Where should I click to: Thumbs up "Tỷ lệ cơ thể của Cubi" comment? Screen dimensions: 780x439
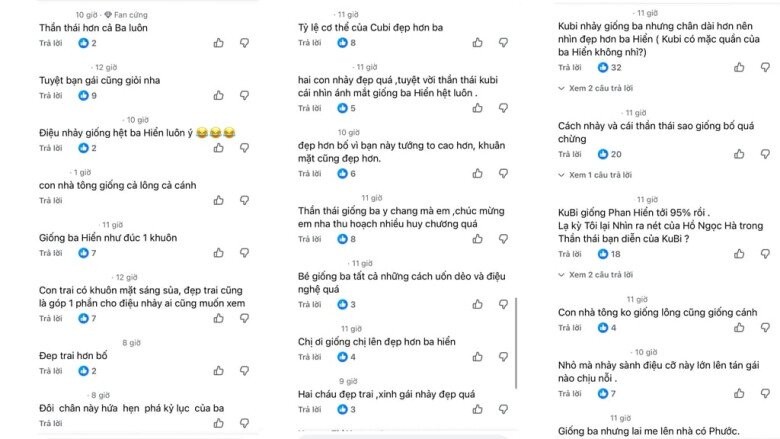pyautogui.click(x=477, y=43)
